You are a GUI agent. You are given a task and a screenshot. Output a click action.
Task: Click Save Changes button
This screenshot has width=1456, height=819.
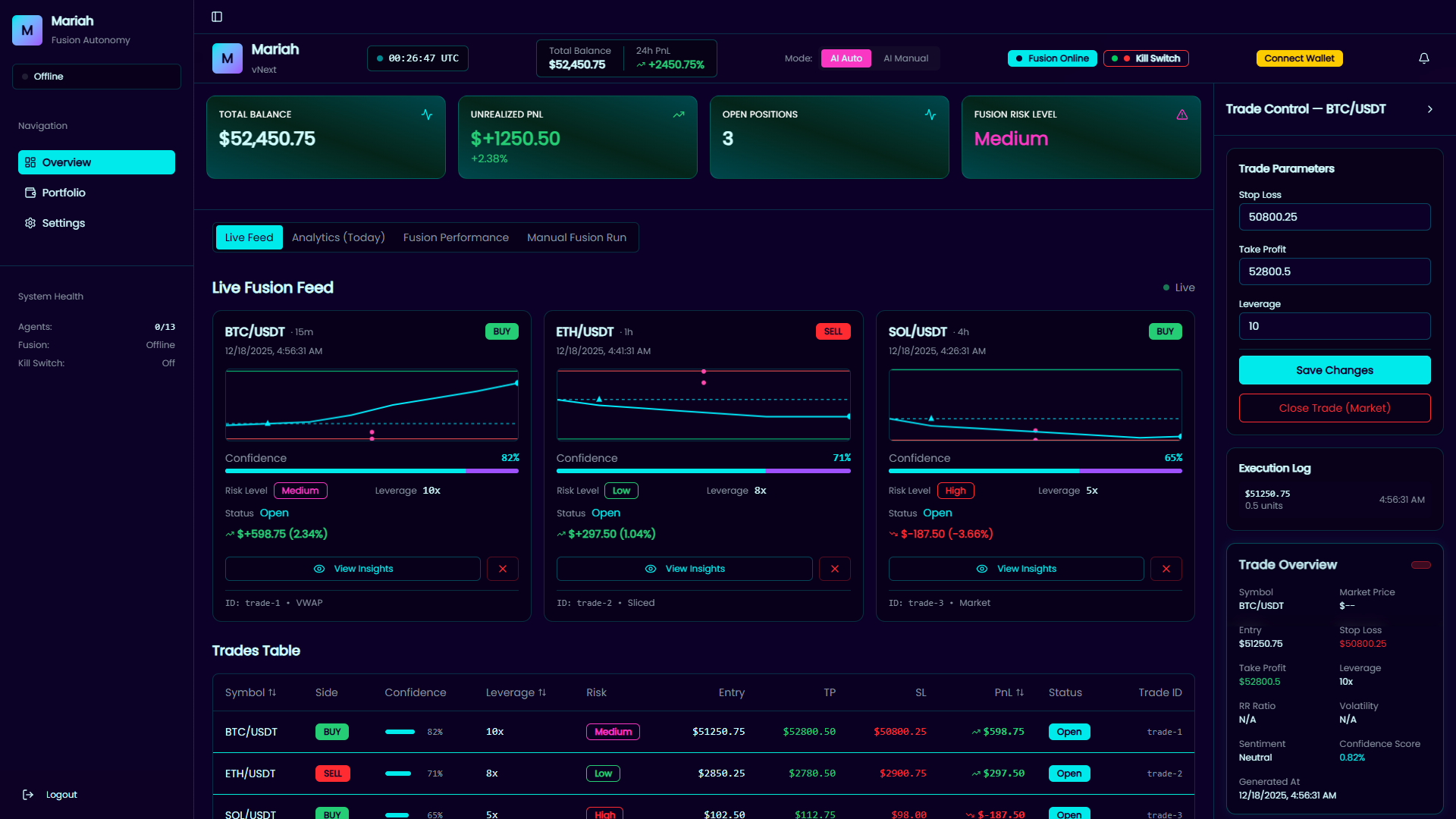pos(1334,370)
